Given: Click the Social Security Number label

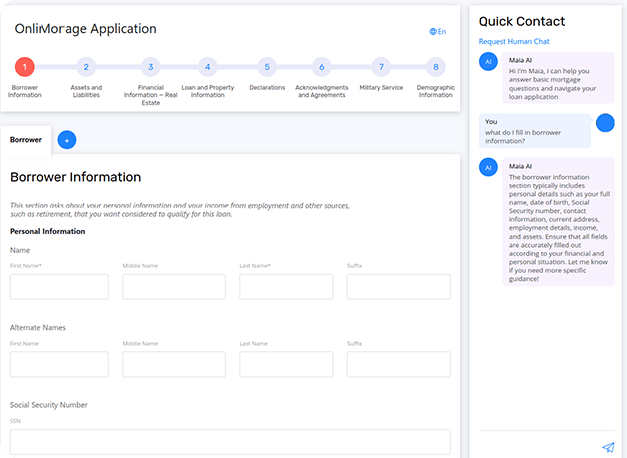Looking at the screenshot, I should (48, 405).
